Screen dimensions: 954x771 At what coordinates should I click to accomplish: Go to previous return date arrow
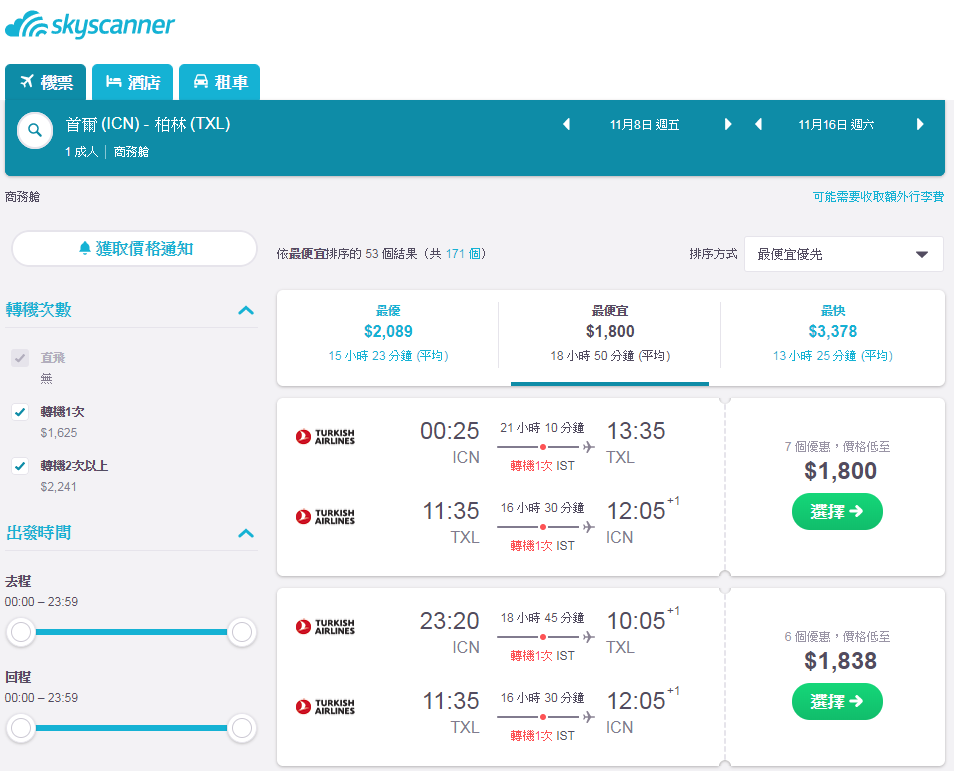(x=758, y=124)
